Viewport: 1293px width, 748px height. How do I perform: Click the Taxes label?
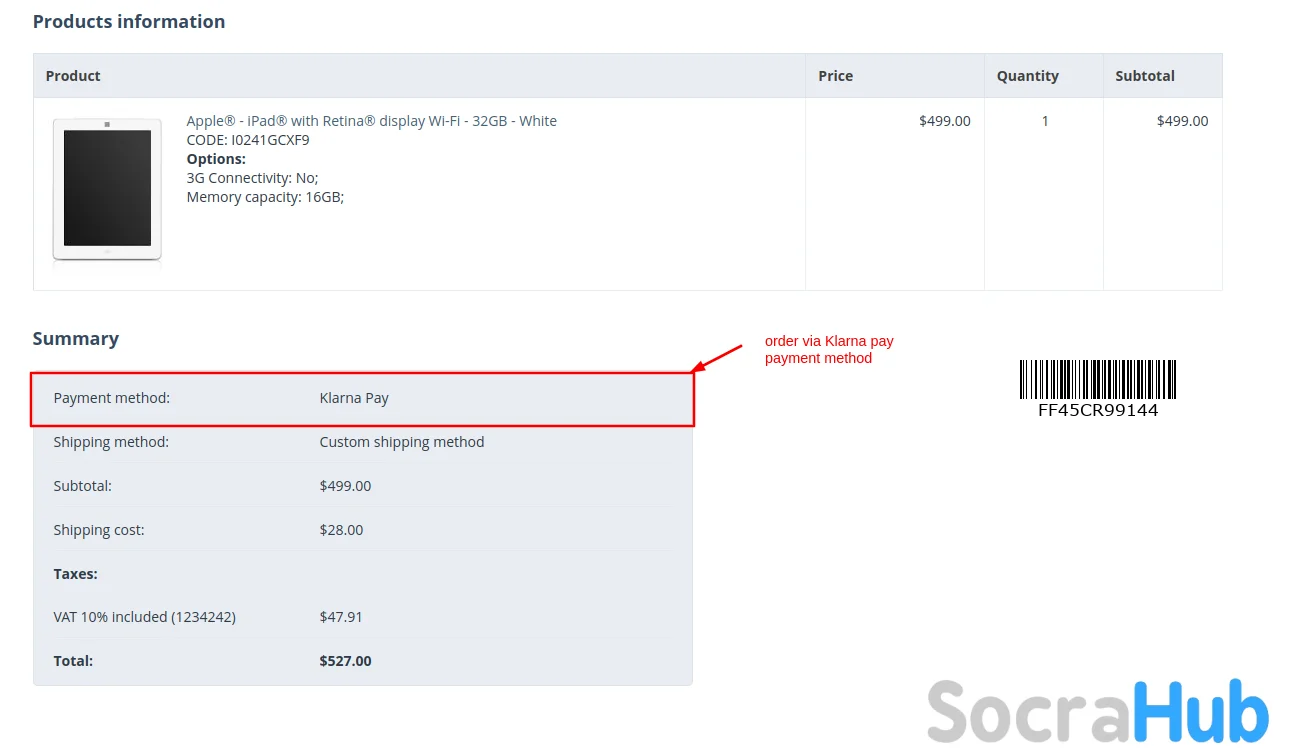[75, 574]
